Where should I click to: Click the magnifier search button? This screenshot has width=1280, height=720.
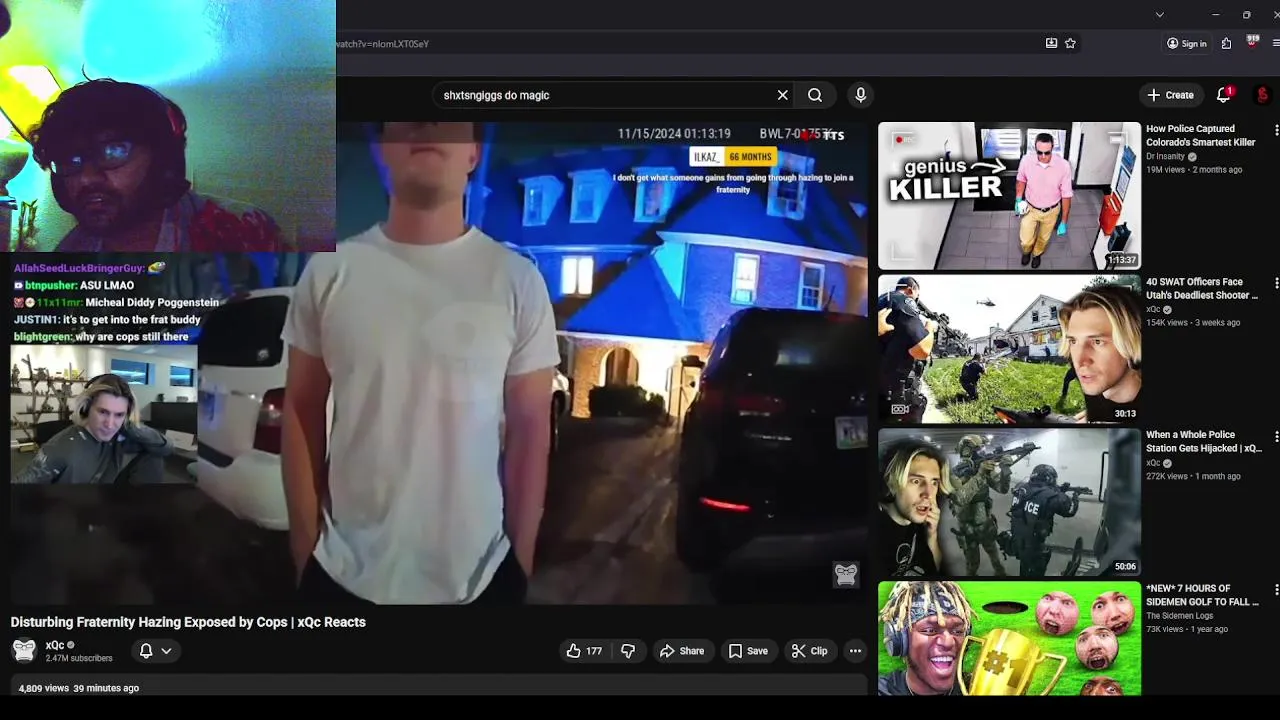[815, 95]
